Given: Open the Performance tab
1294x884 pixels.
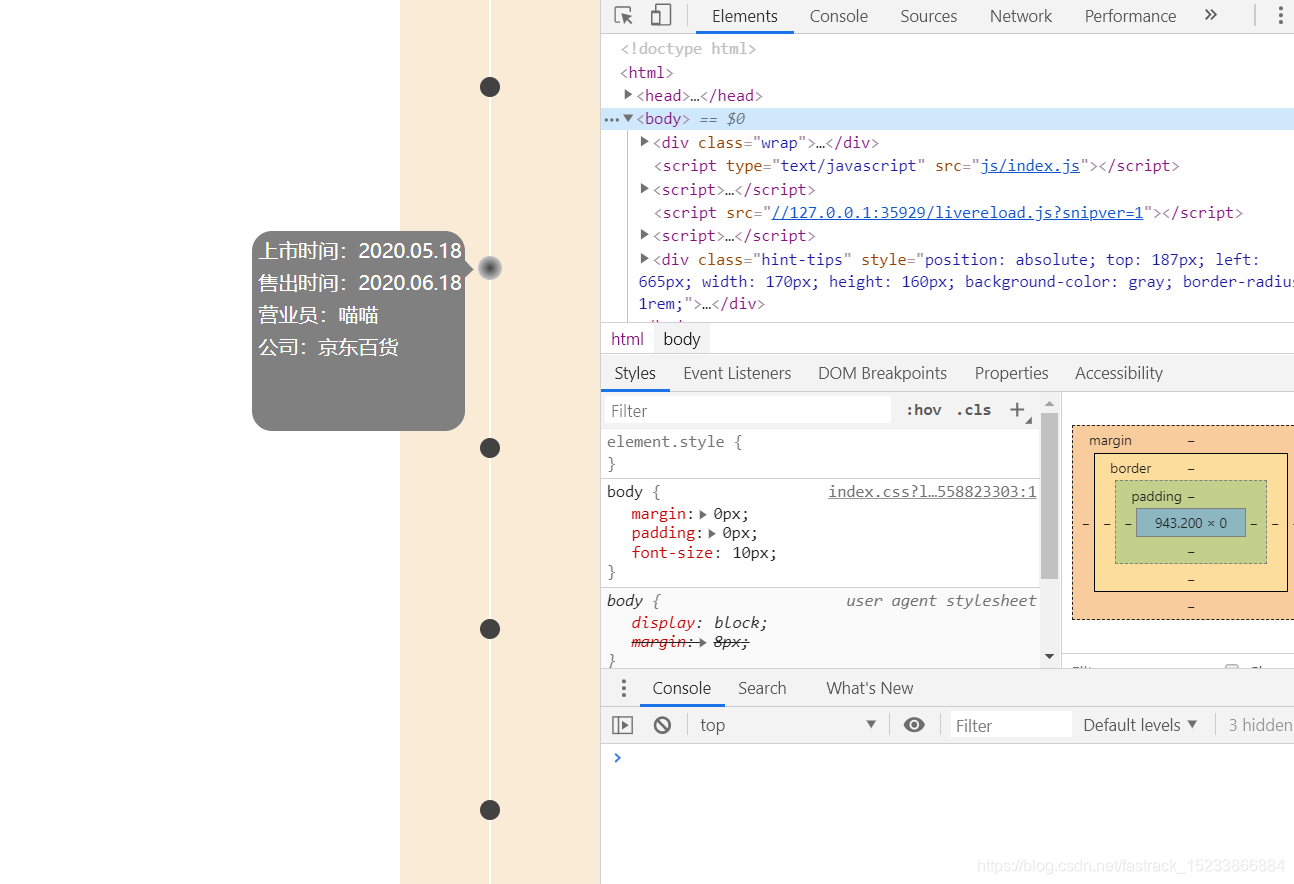Looking at the screenshot, I should pos(1130,16).
